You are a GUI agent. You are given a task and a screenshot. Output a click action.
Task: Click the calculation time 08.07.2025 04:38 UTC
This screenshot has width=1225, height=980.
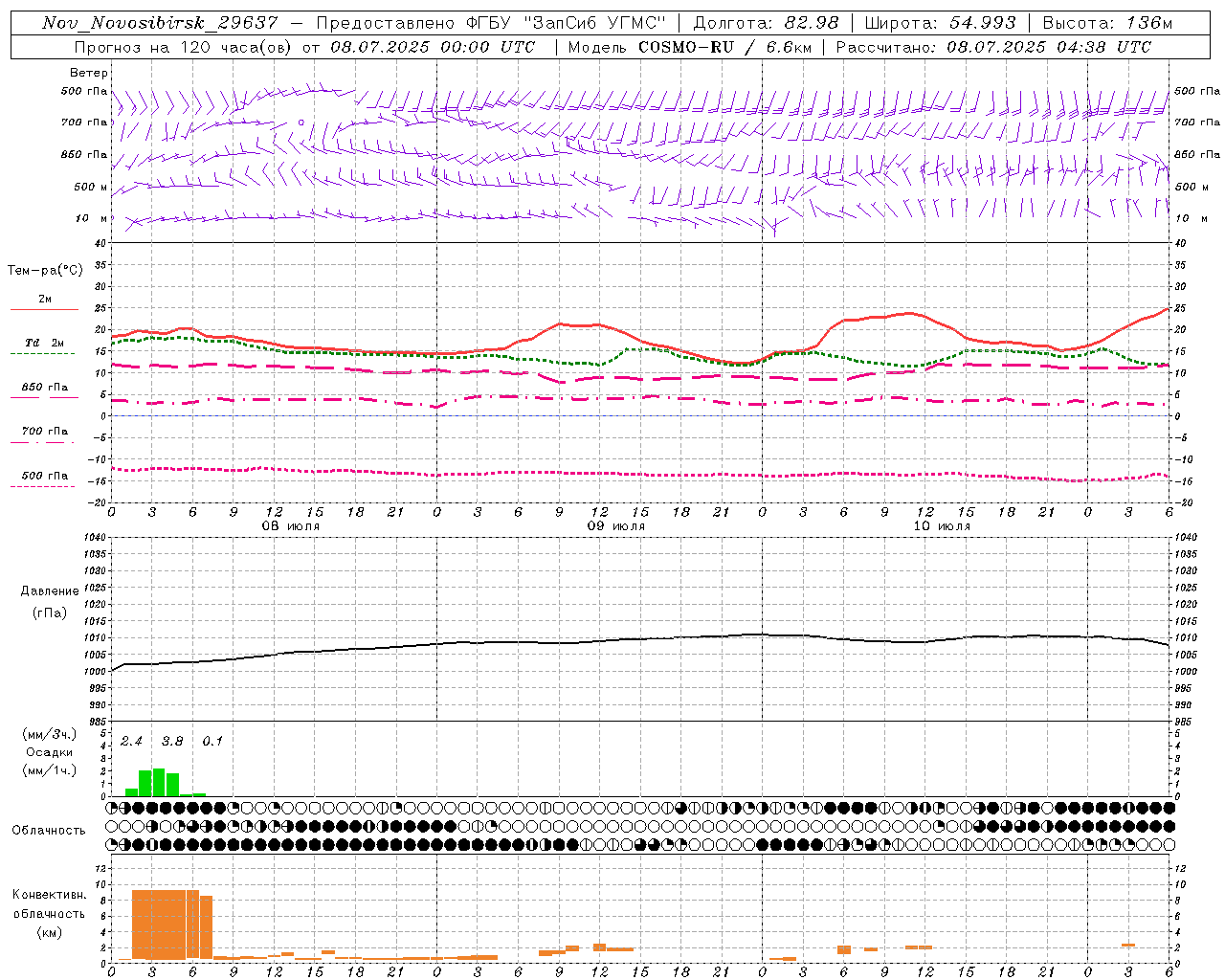click(x=1049, y=47)
